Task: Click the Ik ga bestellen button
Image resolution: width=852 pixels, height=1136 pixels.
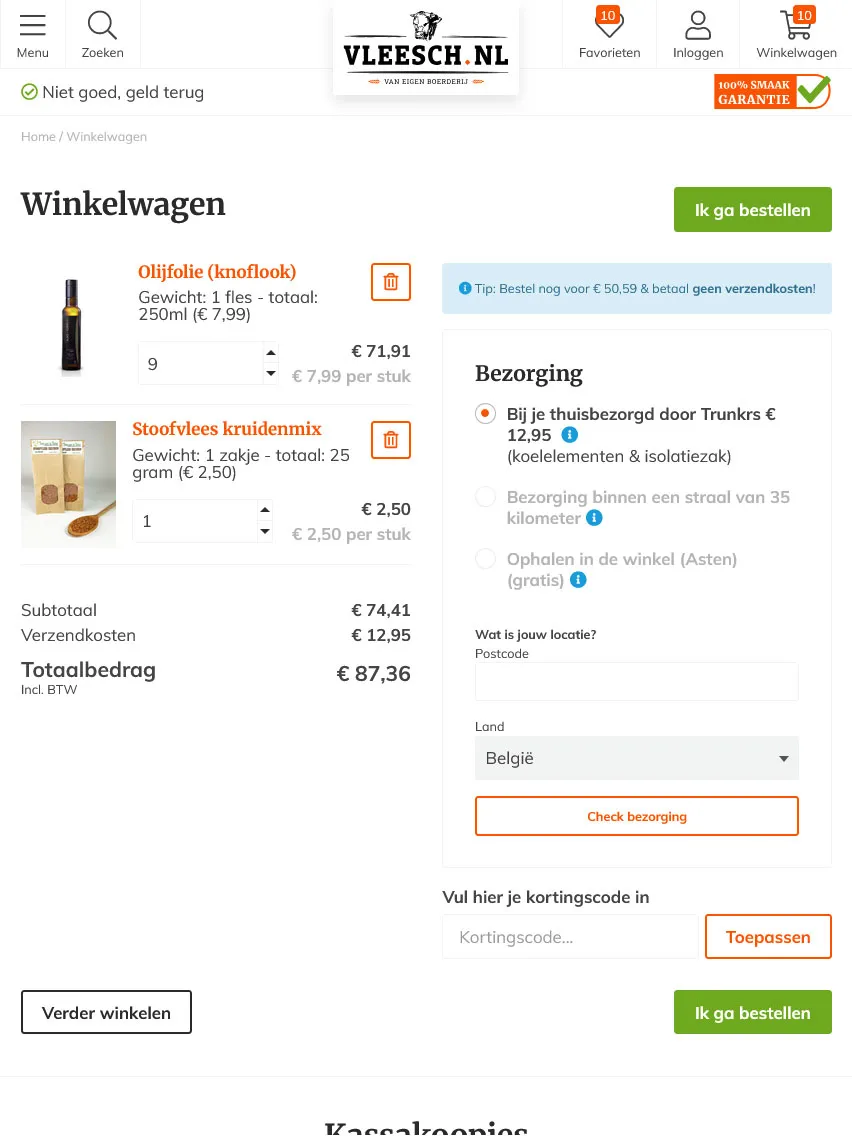Action: click(752, 209)
